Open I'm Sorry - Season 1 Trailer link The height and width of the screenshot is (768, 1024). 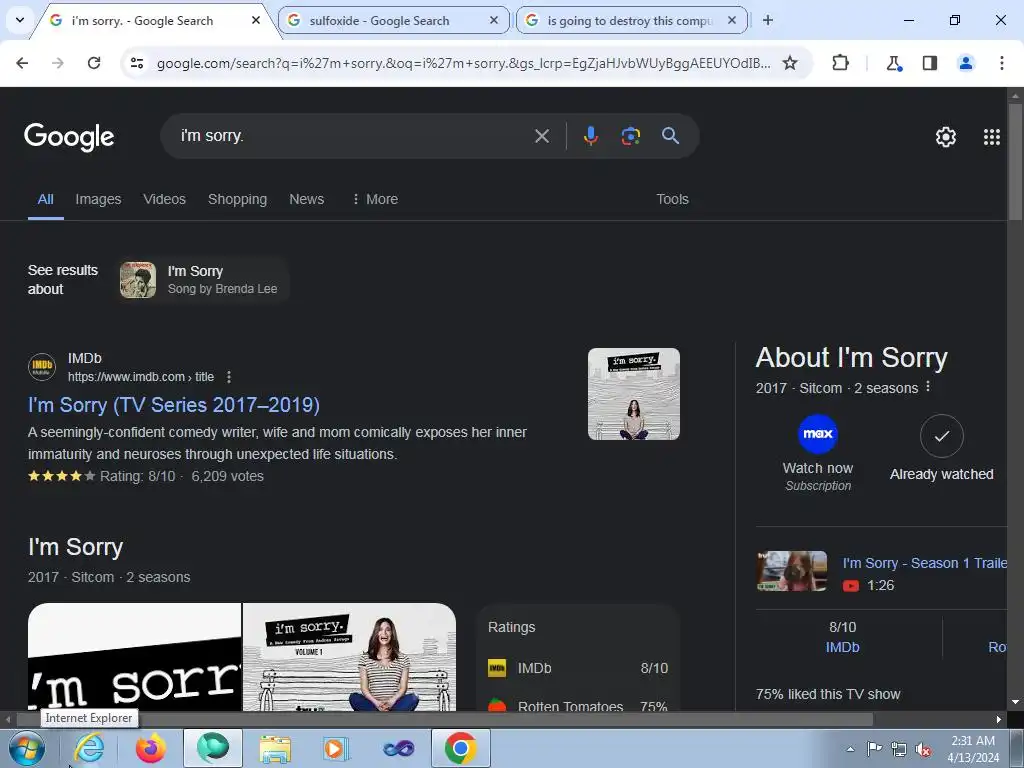click(924, 563)
